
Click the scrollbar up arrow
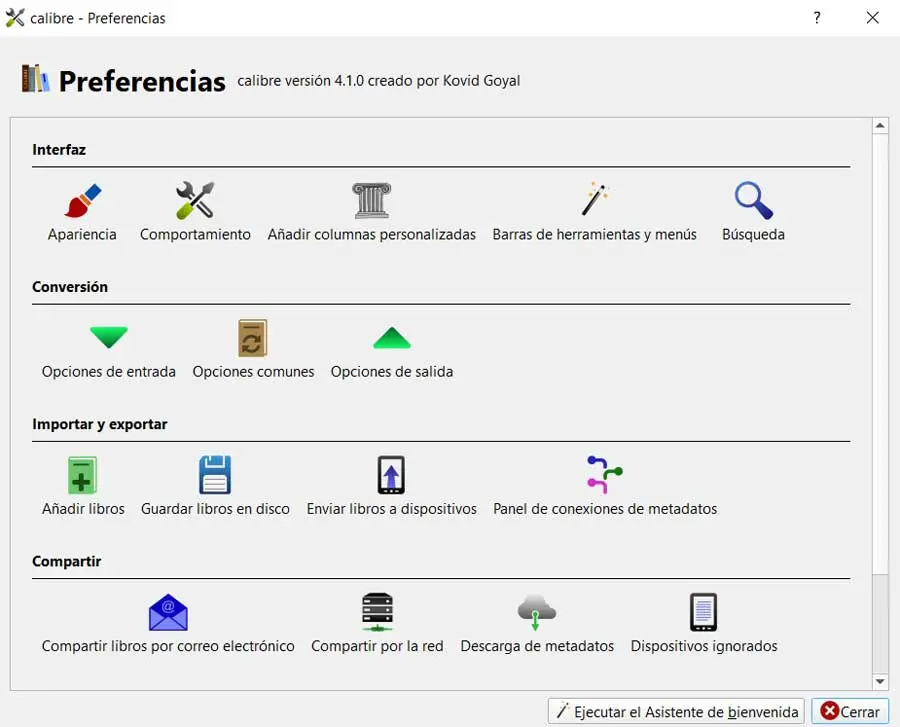coord(880,126)
